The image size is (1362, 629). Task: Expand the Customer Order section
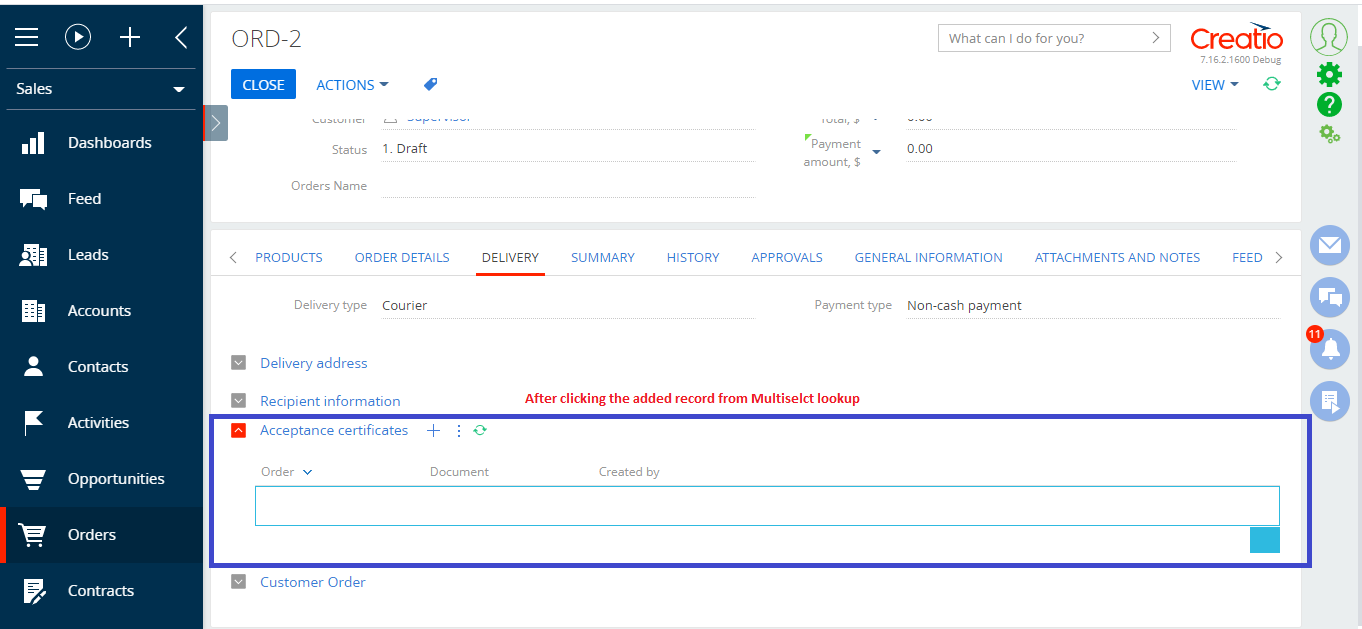point(238,581)
